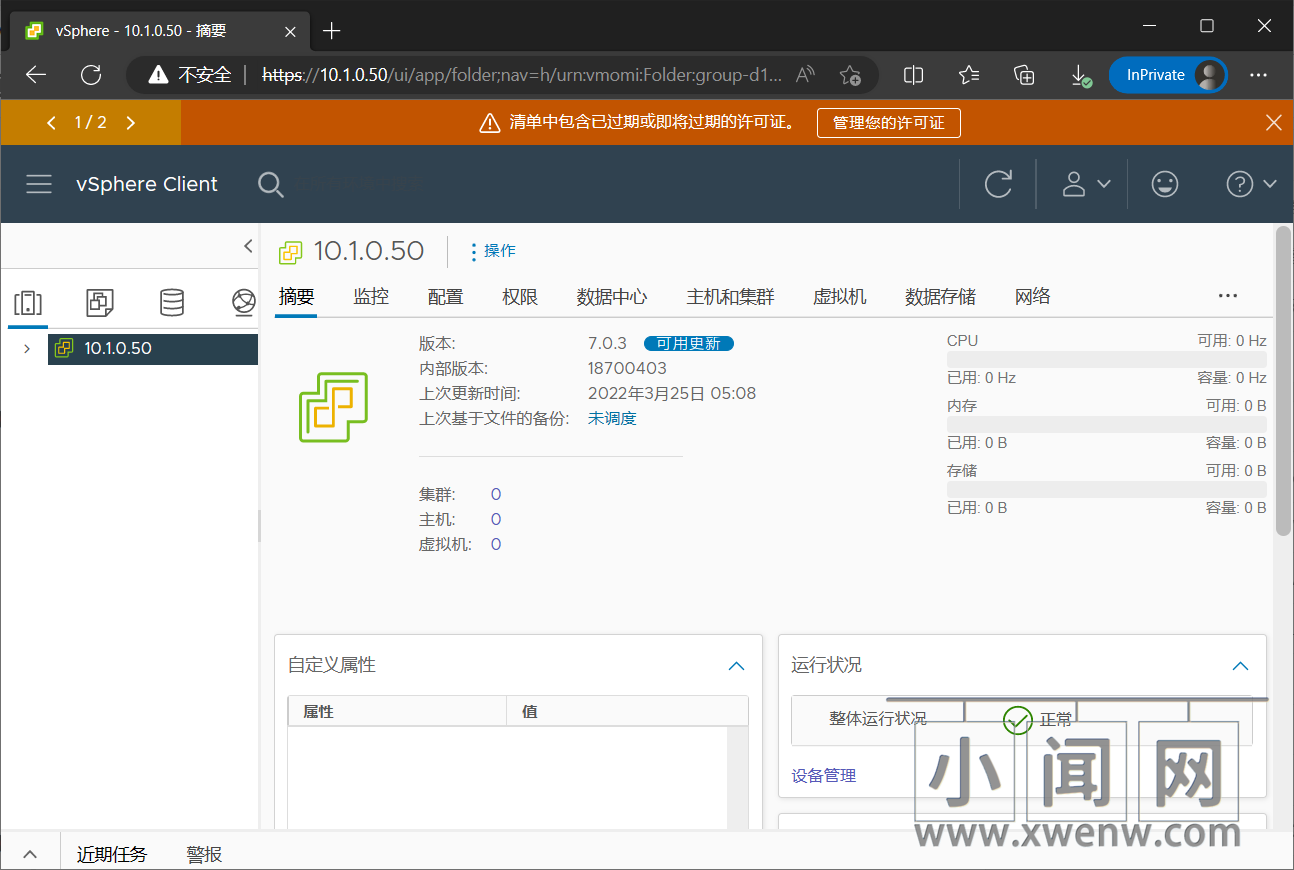
Task: Toggle read aloud icon in address bar
Action: (x=805, y=75)
